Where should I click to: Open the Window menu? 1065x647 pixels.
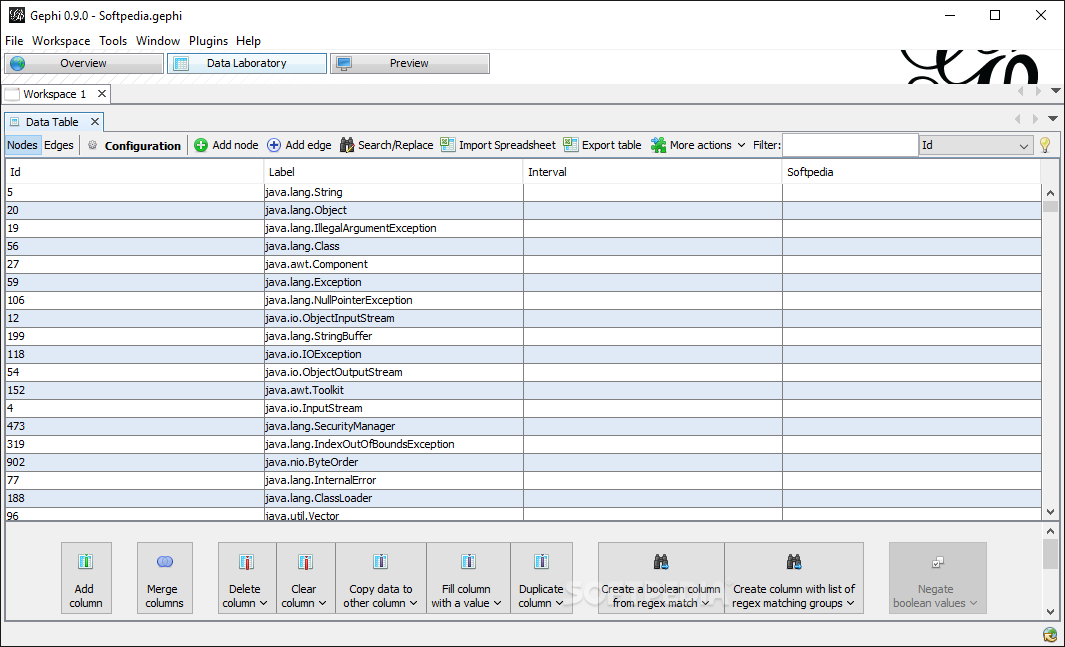(158, 41)
